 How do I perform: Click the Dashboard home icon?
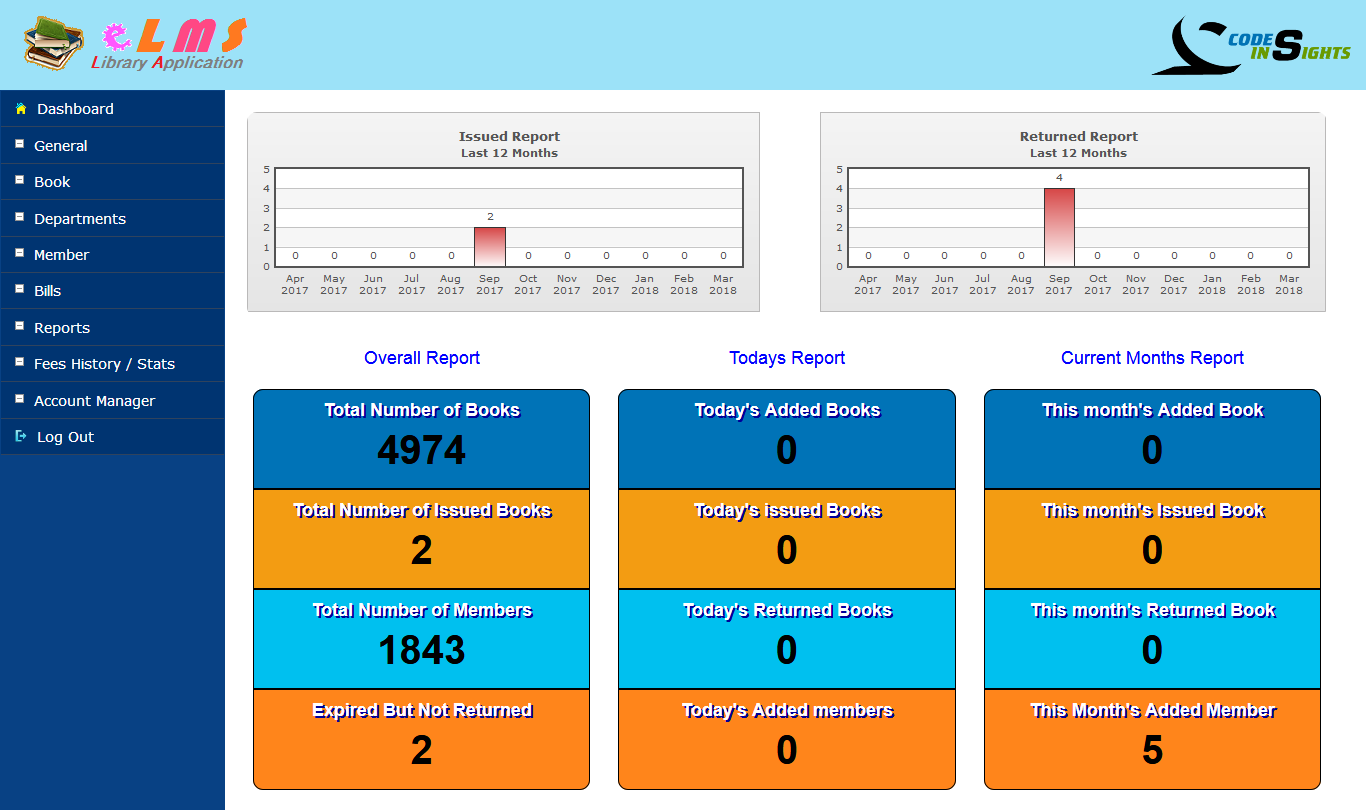20,109
